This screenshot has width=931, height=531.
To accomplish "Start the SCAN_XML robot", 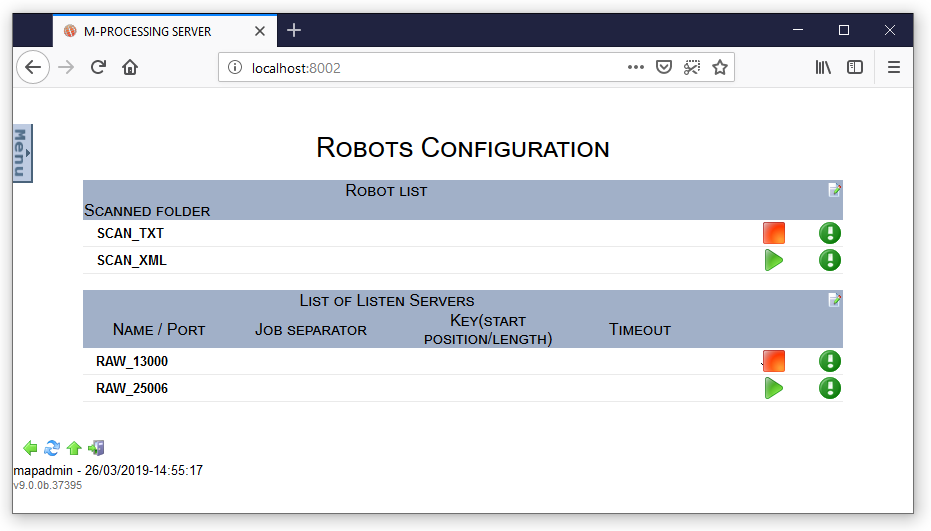I will pyautogui.click(x=773, y=260).
